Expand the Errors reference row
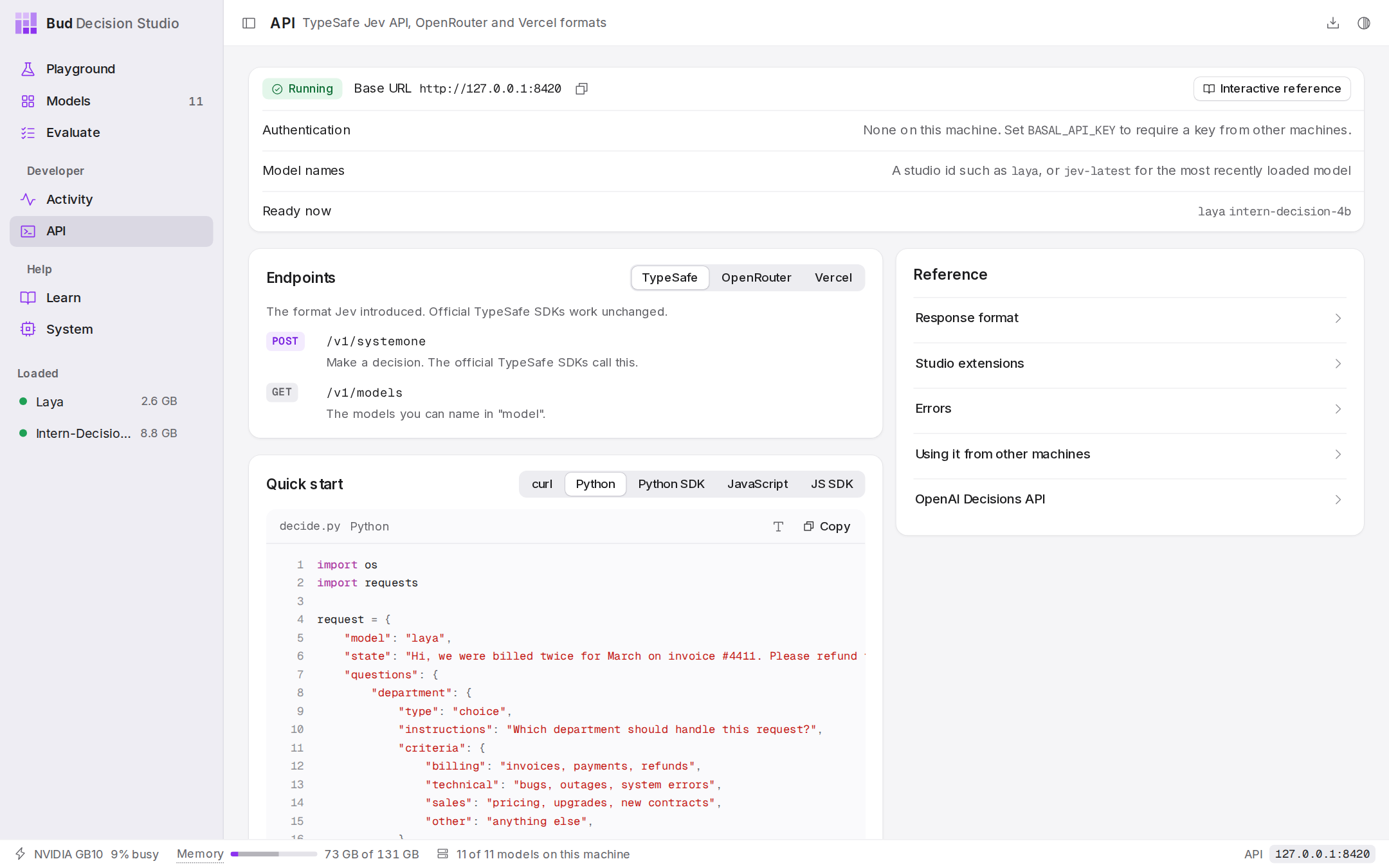This screenshot has width=1389, height=868. tap(1129, 409)
